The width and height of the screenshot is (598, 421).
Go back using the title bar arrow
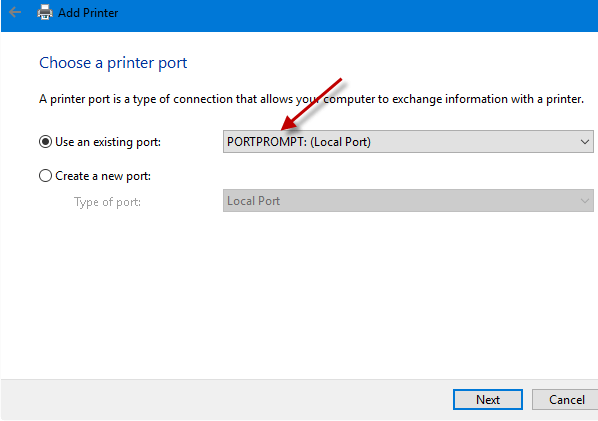(x=14, y=12)
